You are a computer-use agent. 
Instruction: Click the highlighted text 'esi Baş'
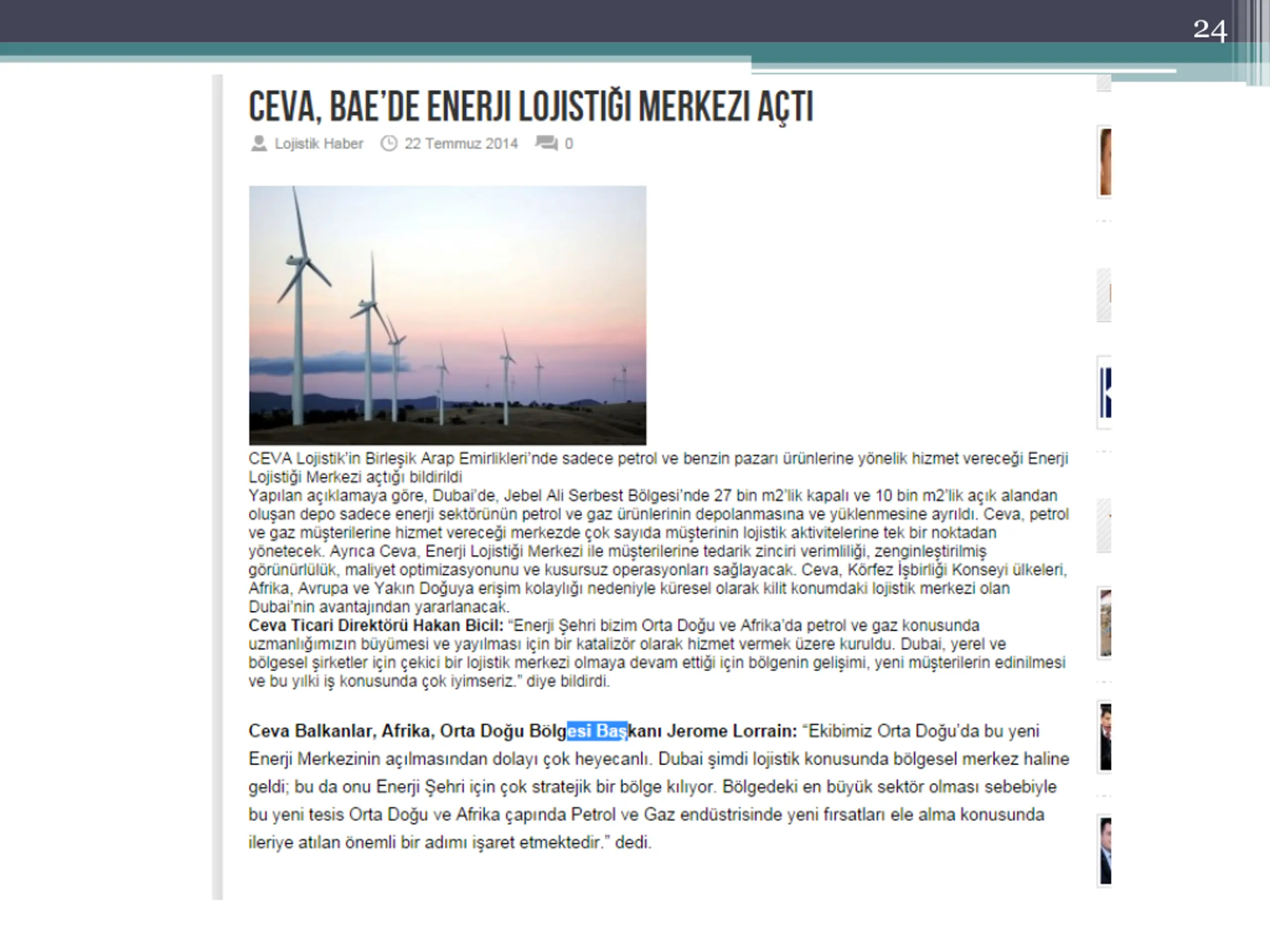597,731
